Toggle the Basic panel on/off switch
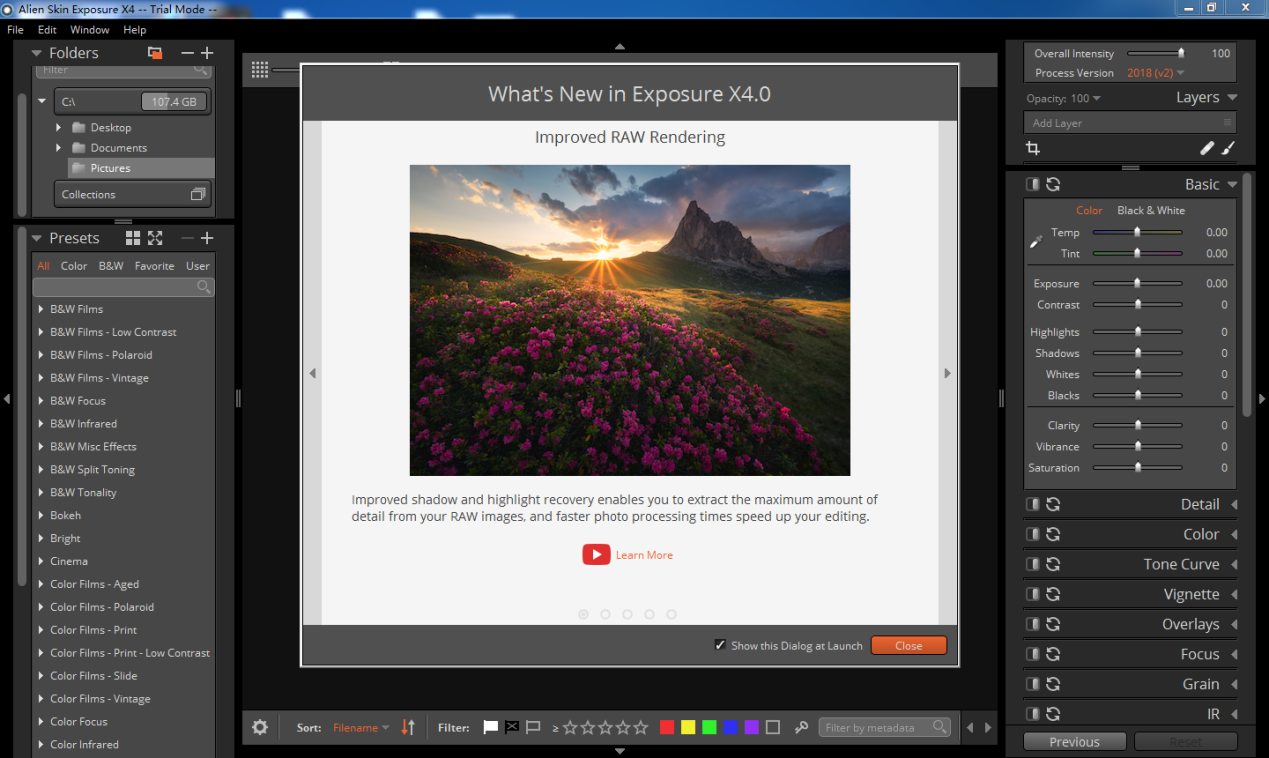This screenshot has height=758, width=1269. [x=1033, y=184]
